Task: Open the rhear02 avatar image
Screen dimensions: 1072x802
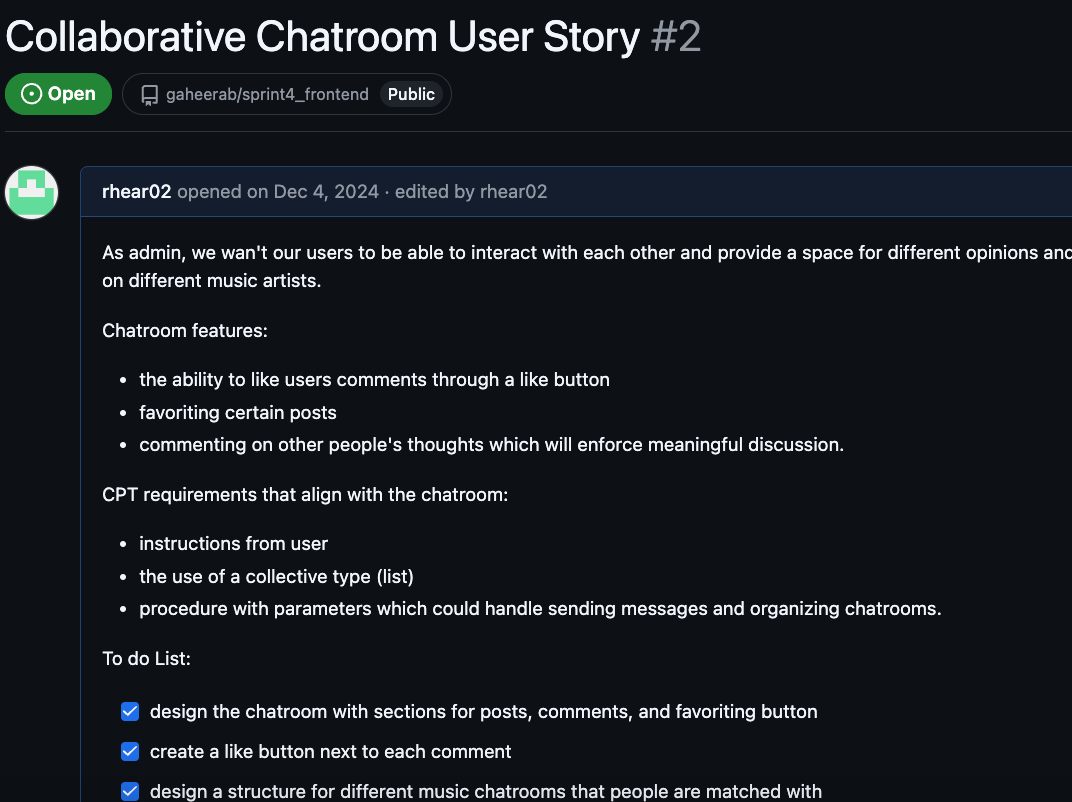Action: tap(31, 193)
